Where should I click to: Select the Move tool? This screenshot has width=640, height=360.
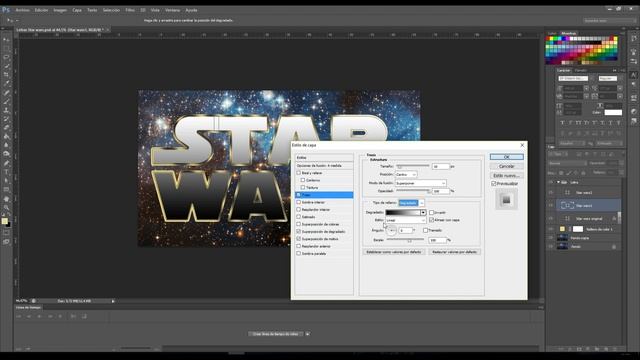tap(6, 40)
